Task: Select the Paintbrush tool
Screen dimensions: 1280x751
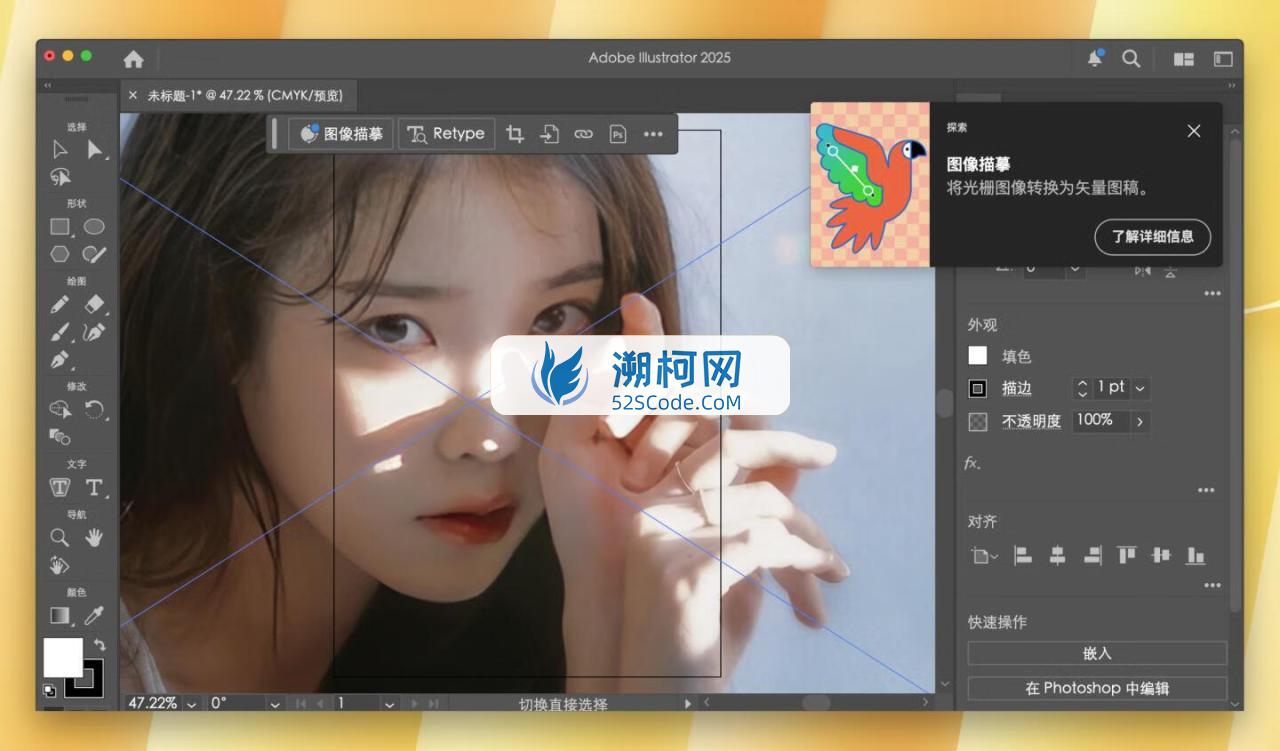Action: [60, 332]
